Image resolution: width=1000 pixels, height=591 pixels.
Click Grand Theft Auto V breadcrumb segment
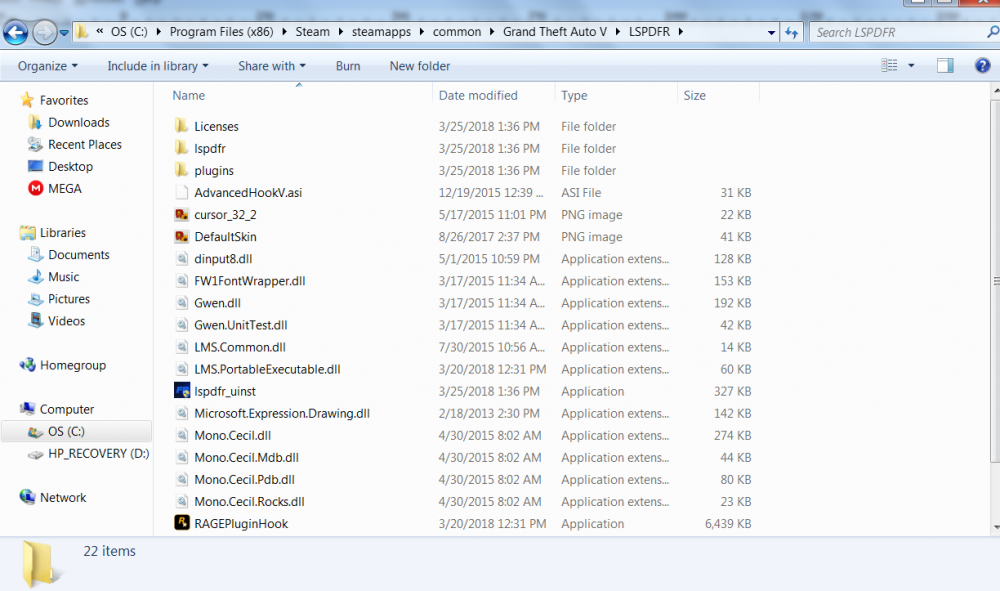coord(555,32)
